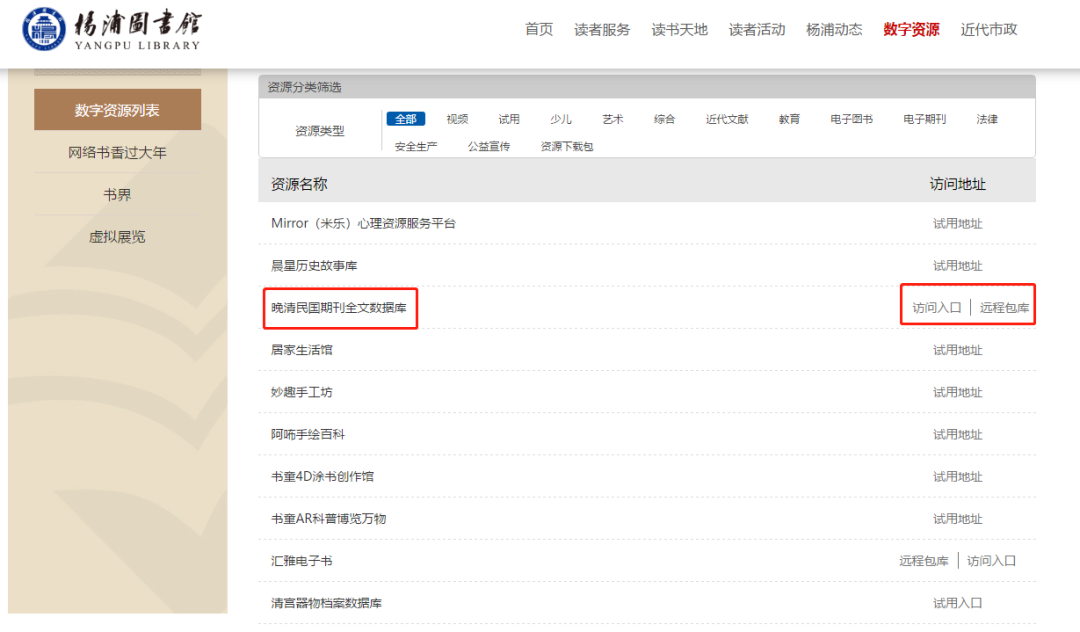Open 网络书香过大年 in the sidebar
The width and height of the screenshot is (1080, 632).
(x=117, y=151)
